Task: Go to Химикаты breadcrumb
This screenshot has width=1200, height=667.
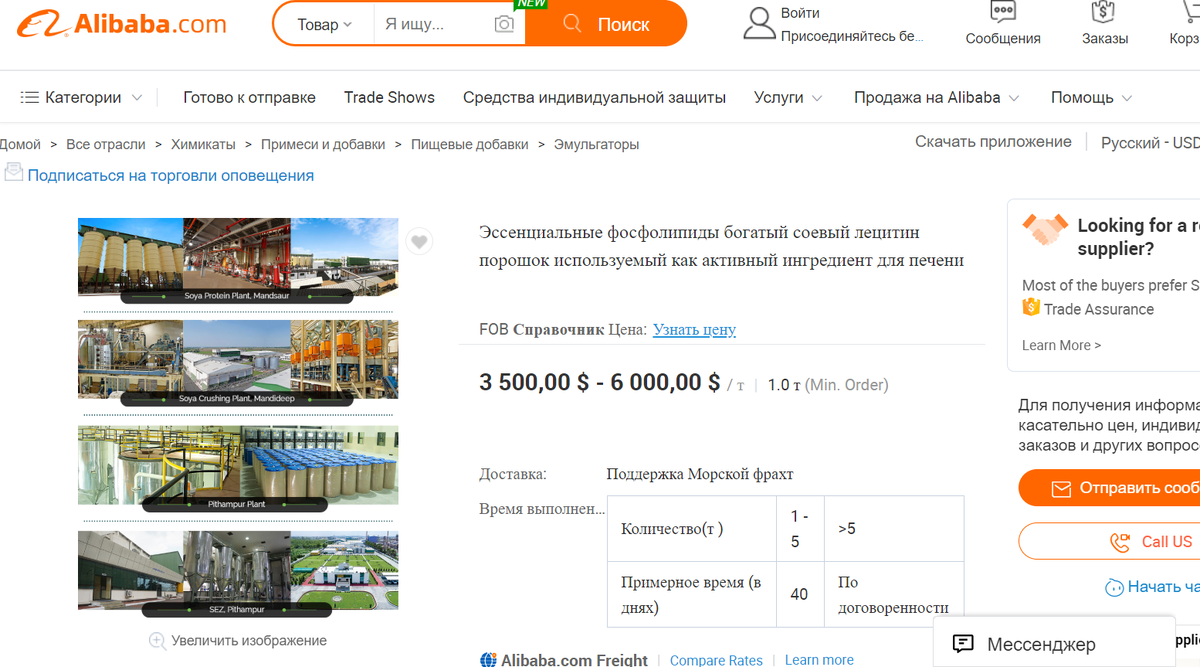Action: click(203, 144)
